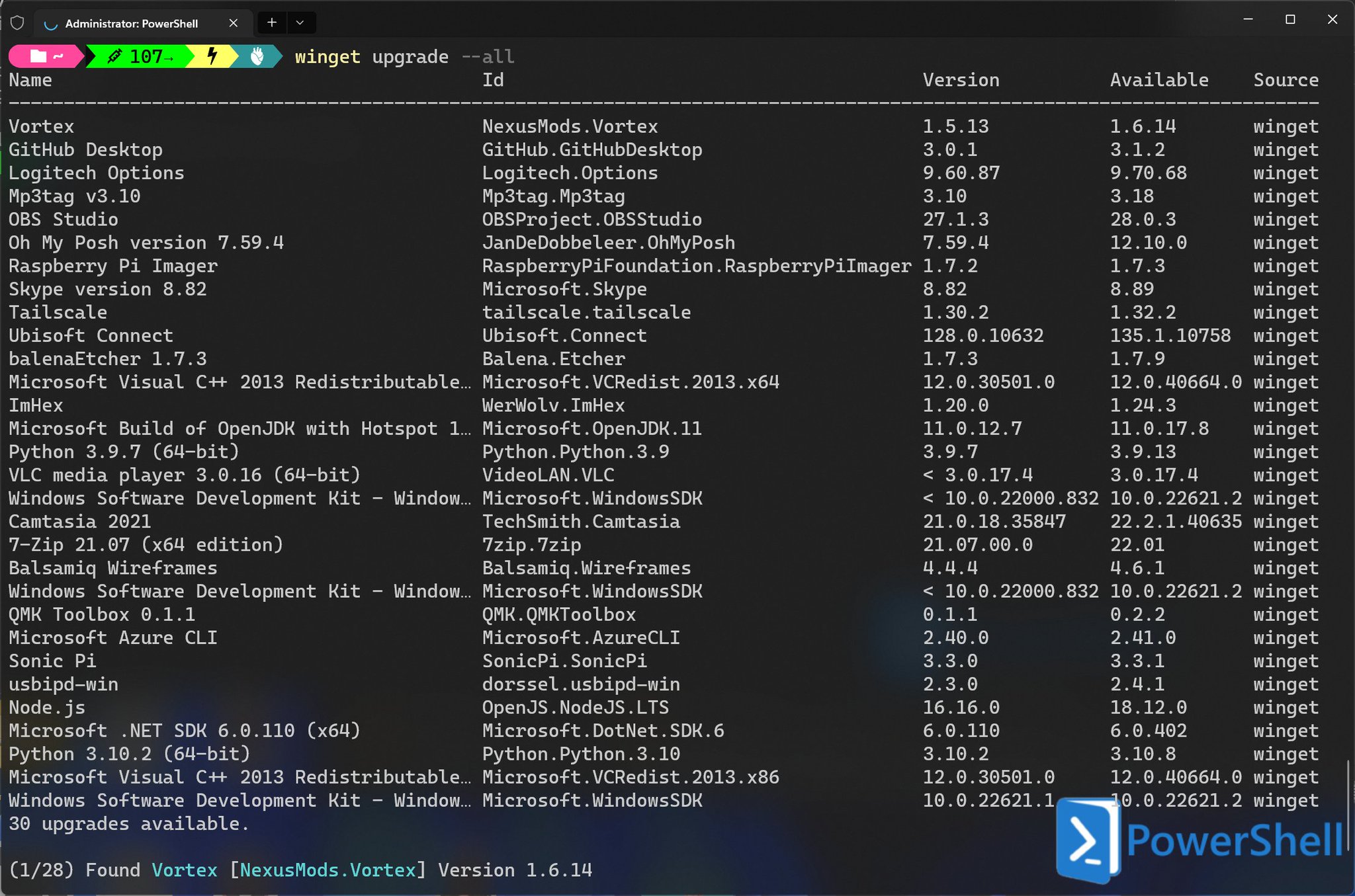Open a new tab with plus button
1355x896 pixels.
click(x=271, y=22)
